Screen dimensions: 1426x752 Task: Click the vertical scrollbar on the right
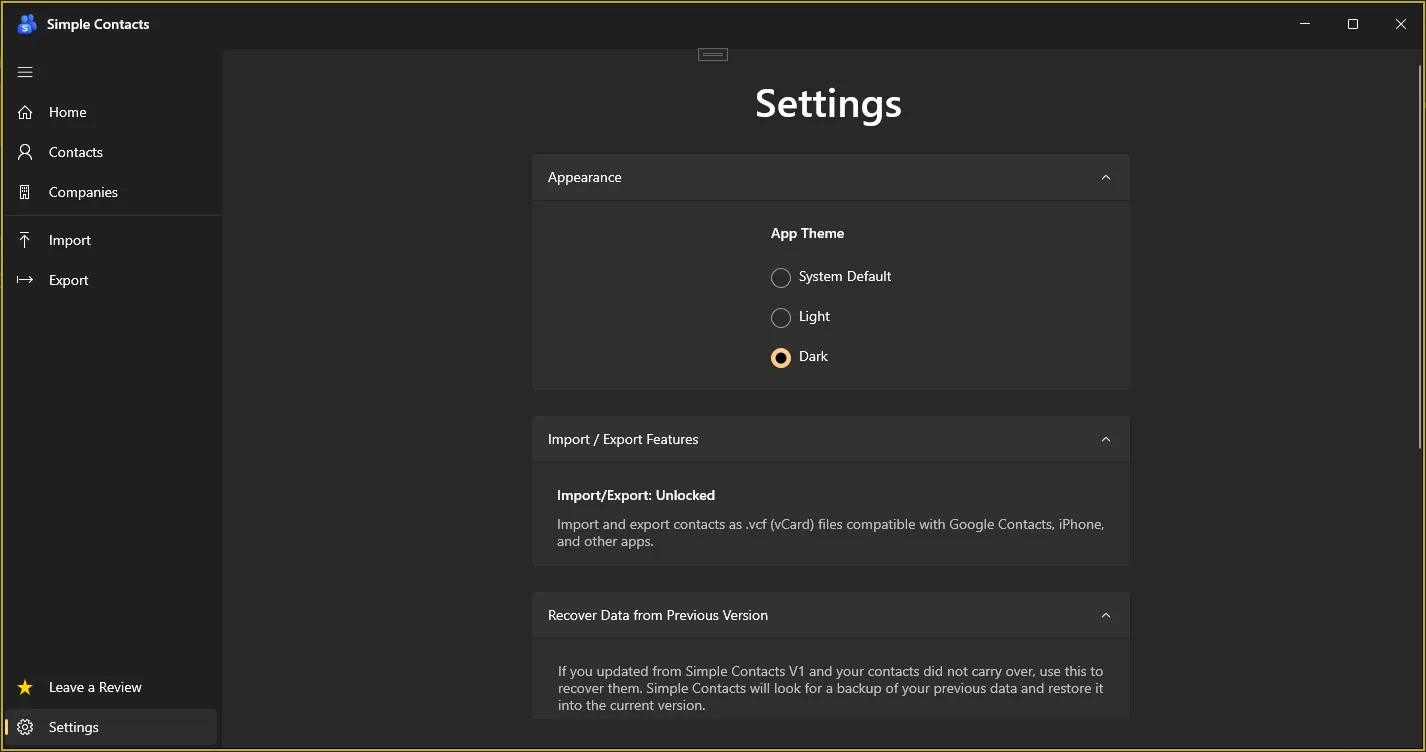coord(1421,255)
